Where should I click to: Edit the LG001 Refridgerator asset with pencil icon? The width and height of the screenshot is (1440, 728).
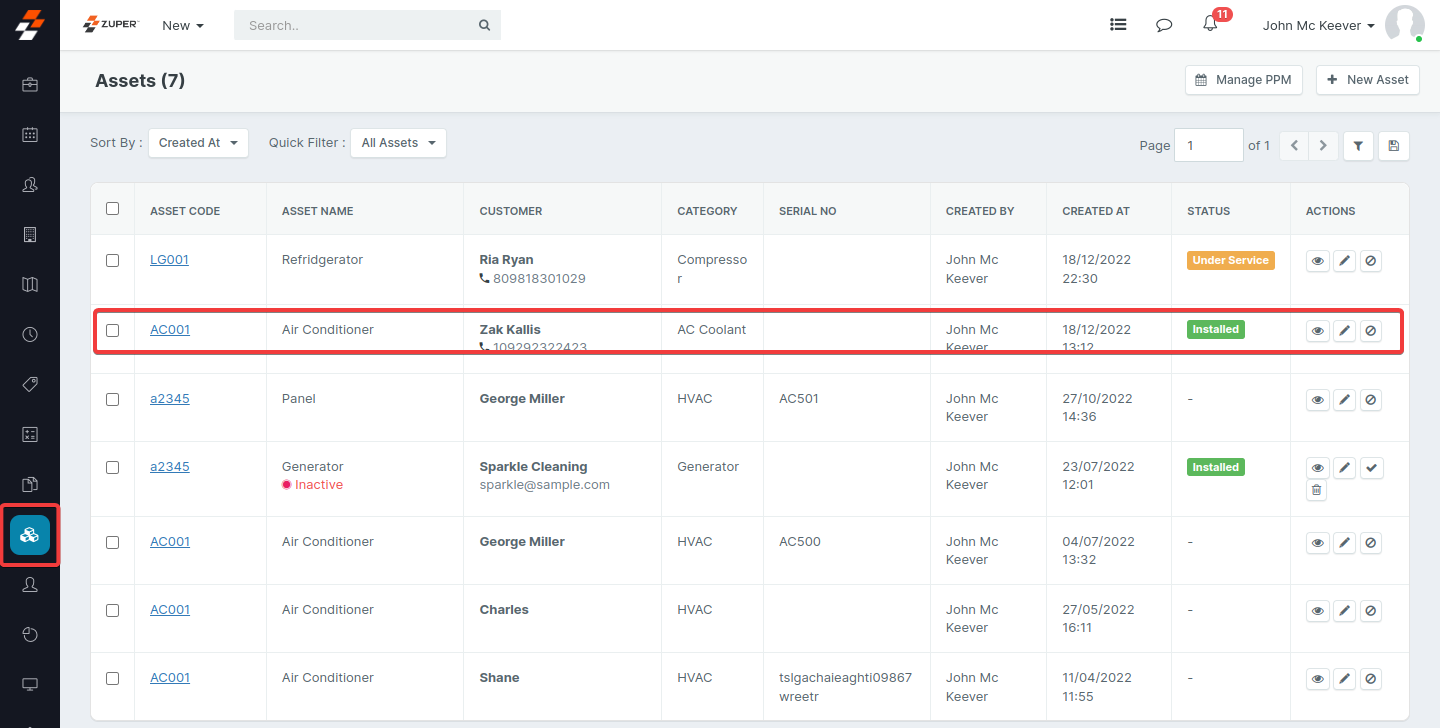click(1345, 261)
